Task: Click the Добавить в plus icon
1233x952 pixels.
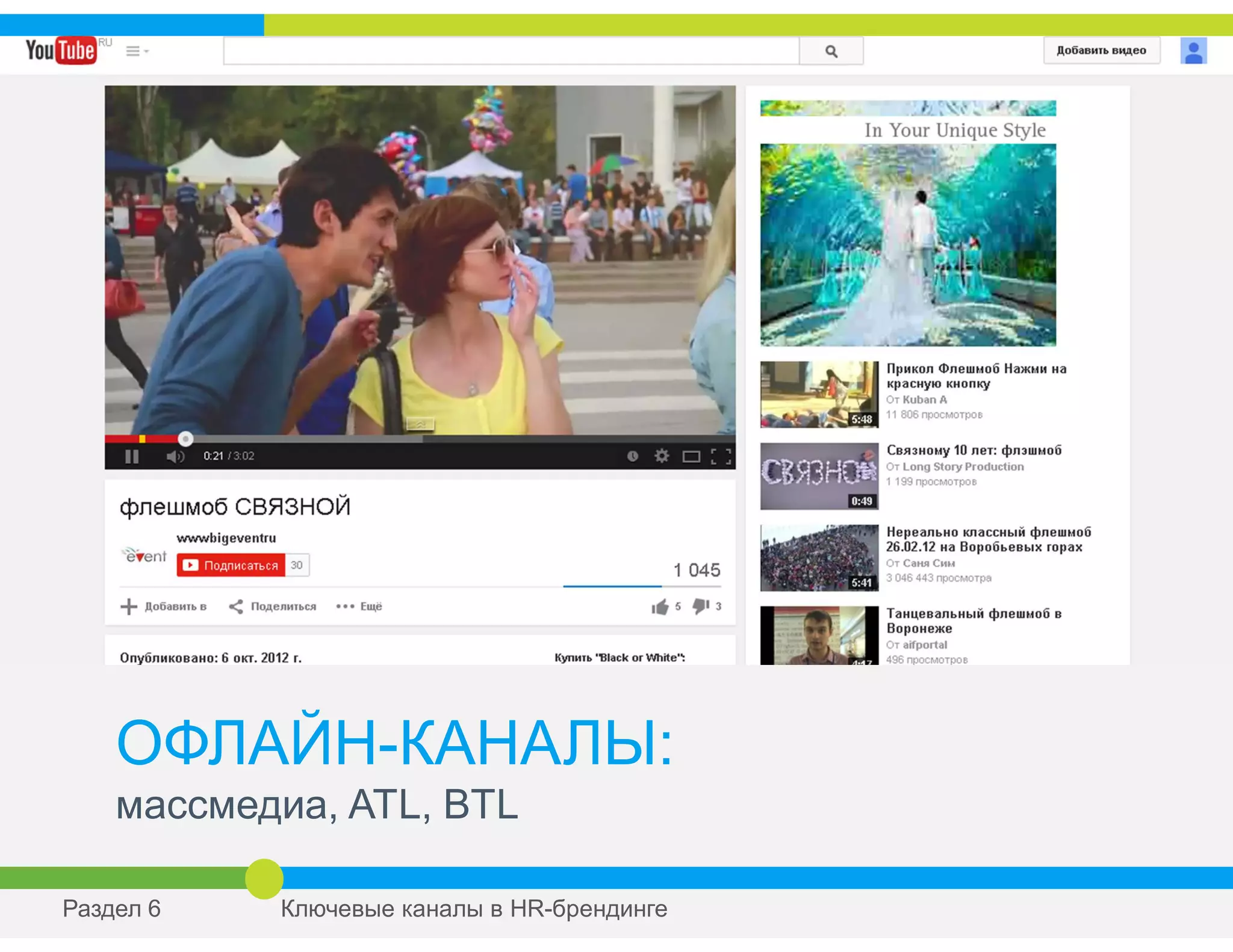Action: point(129,606)
